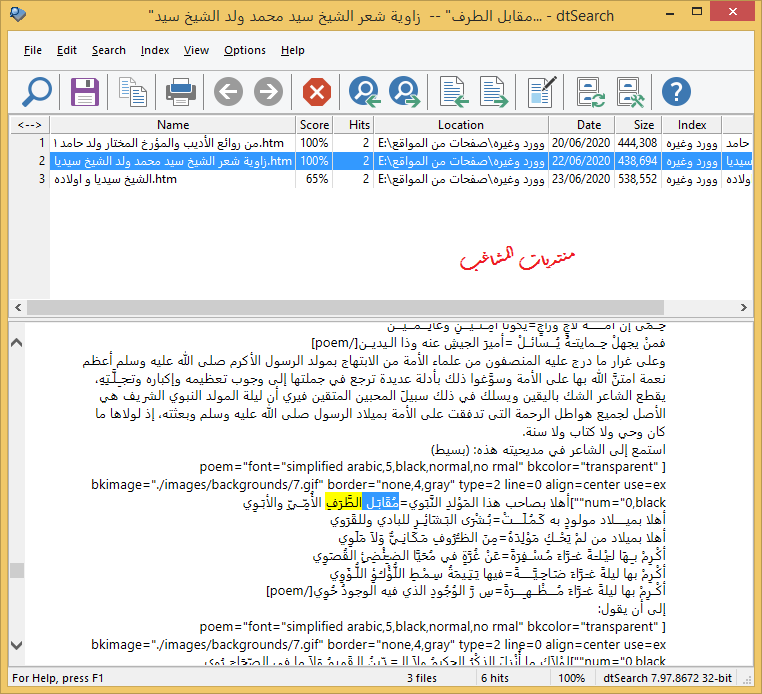Click the document pane scroll-up arrow

coord(17,343)
